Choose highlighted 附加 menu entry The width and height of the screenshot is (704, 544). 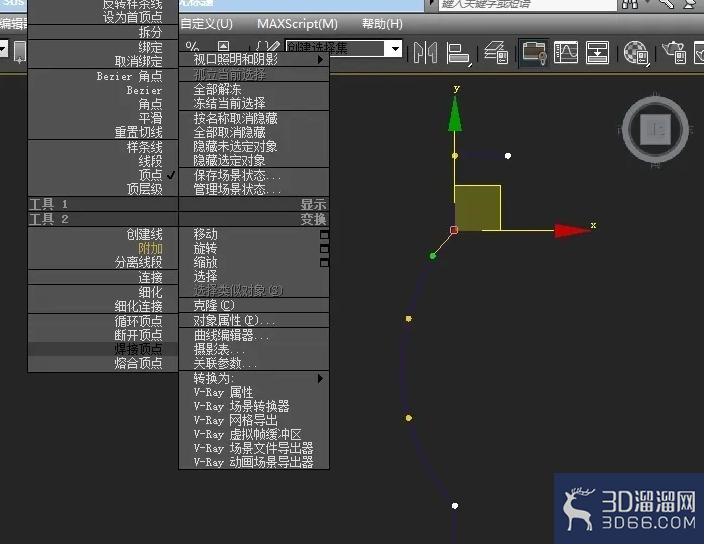(x=103, y=248)
